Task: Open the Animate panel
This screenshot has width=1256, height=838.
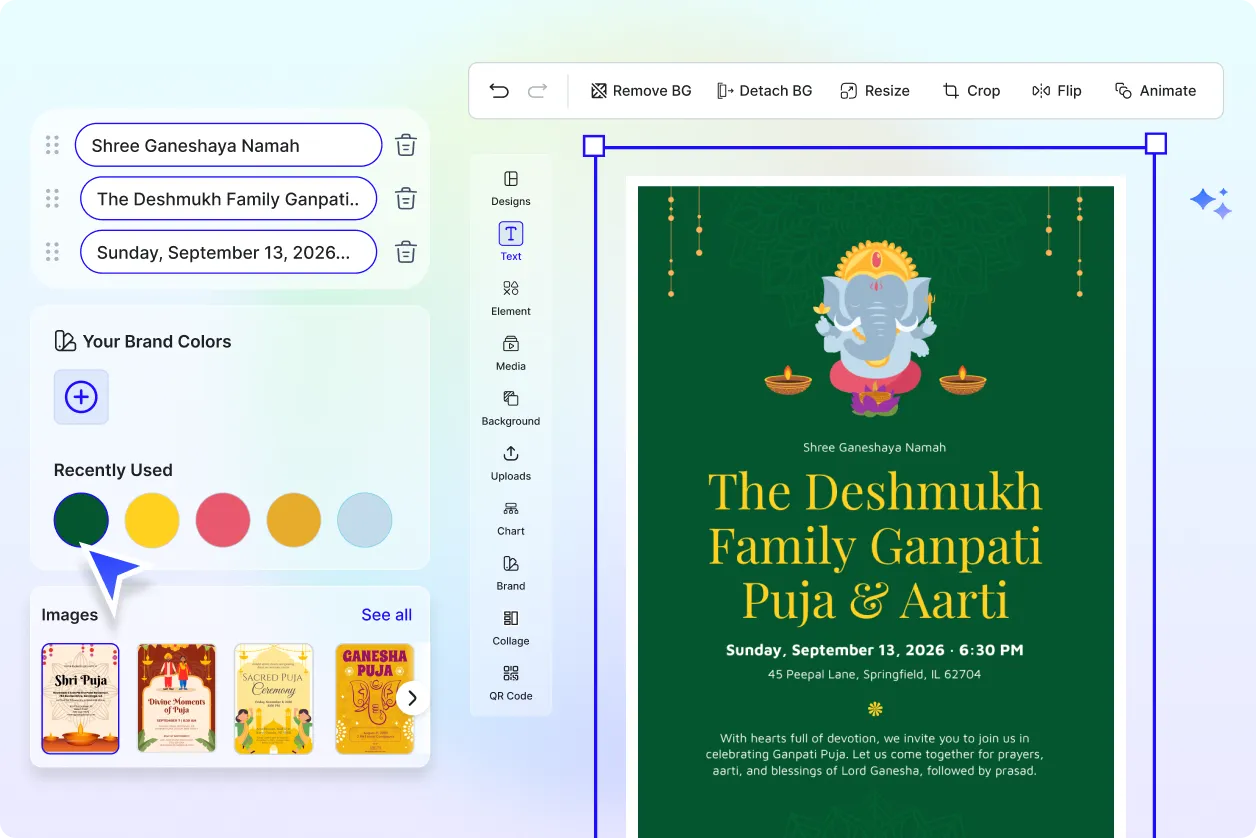Action: pyautogui.click(x=1155, y=90)
